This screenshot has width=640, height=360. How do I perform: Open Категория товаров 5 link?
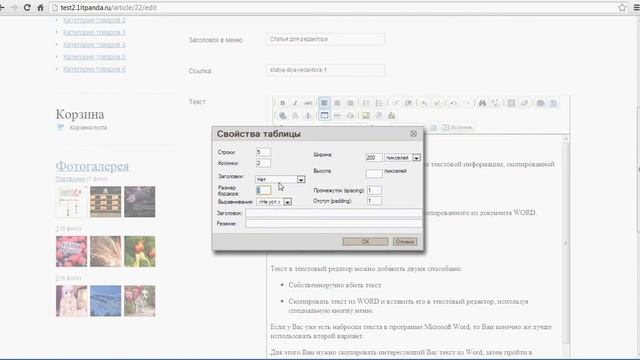pos(94,57)
